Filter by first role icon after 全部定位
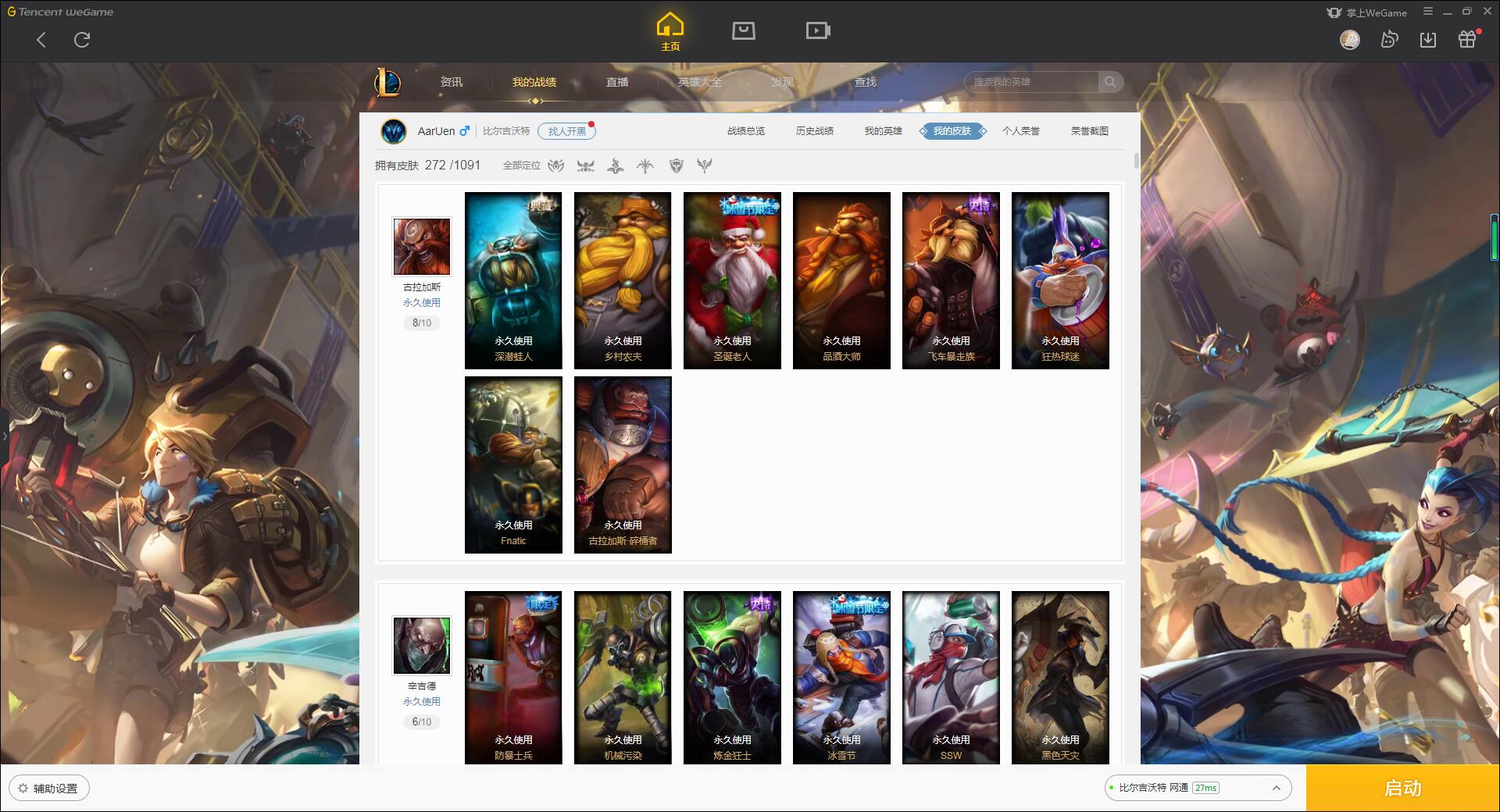 click(555, 166)
